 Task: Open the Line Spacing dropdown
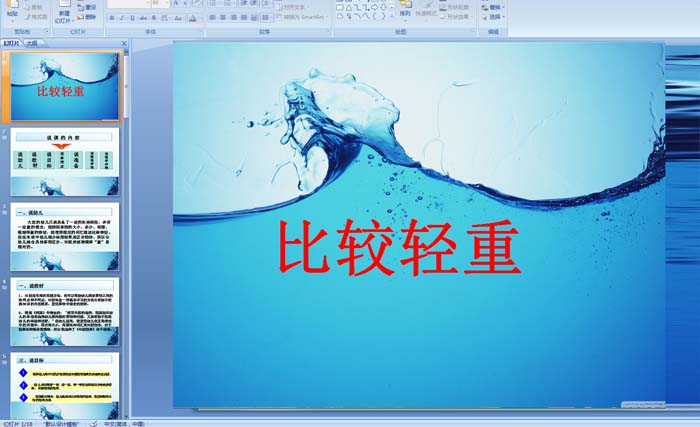(266, 3)
